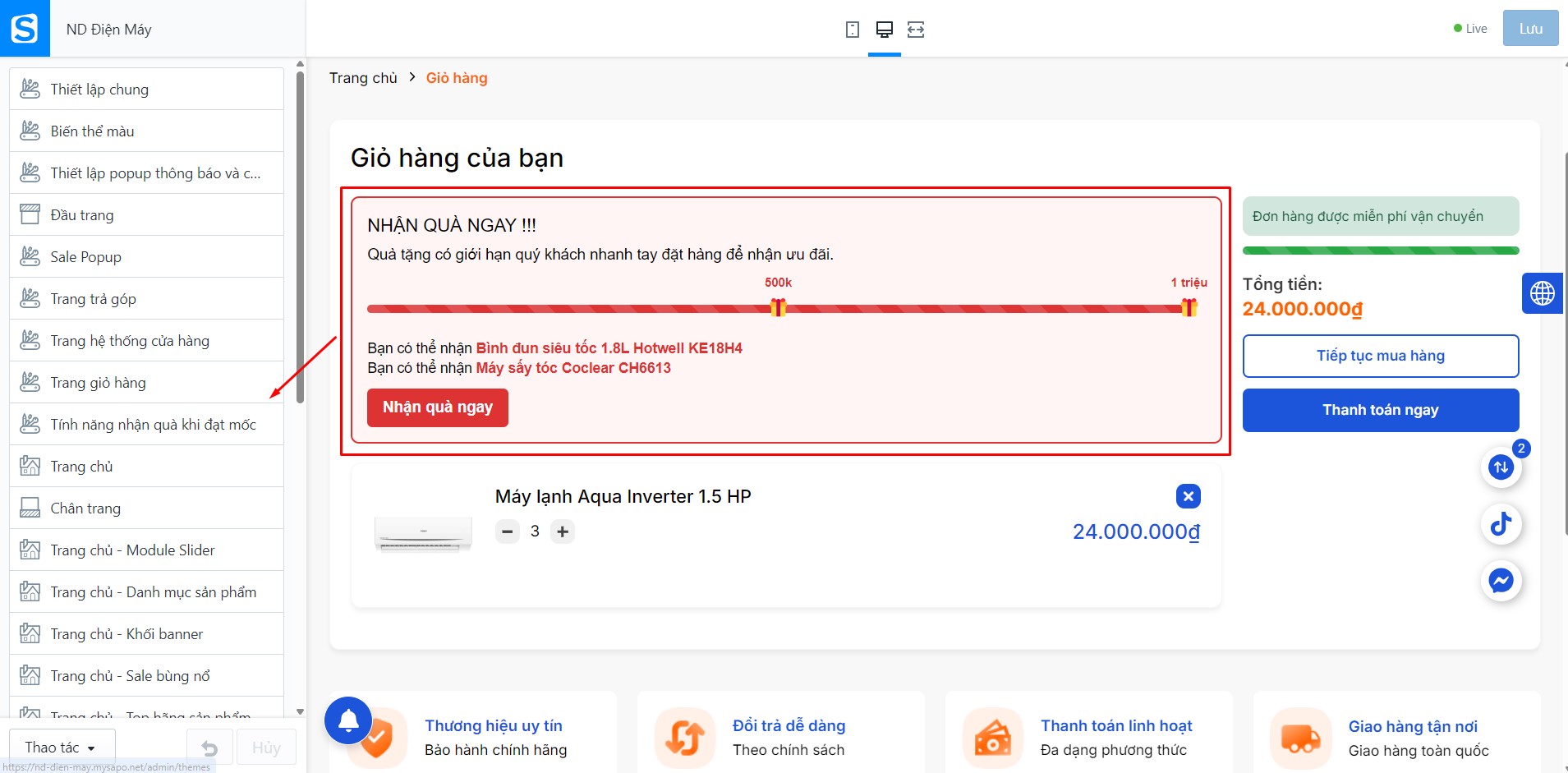Click the sidebar scroll-up arrow

click(x=300, y=63)
